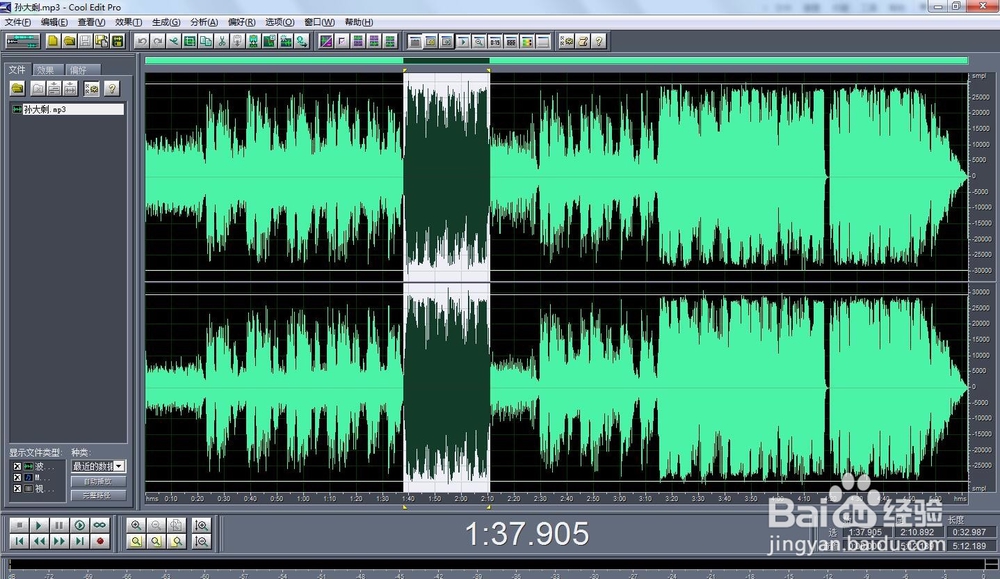Click the zoom out full page icon
This screenshot has width=1000, height=579.
[x=177, y=525]
